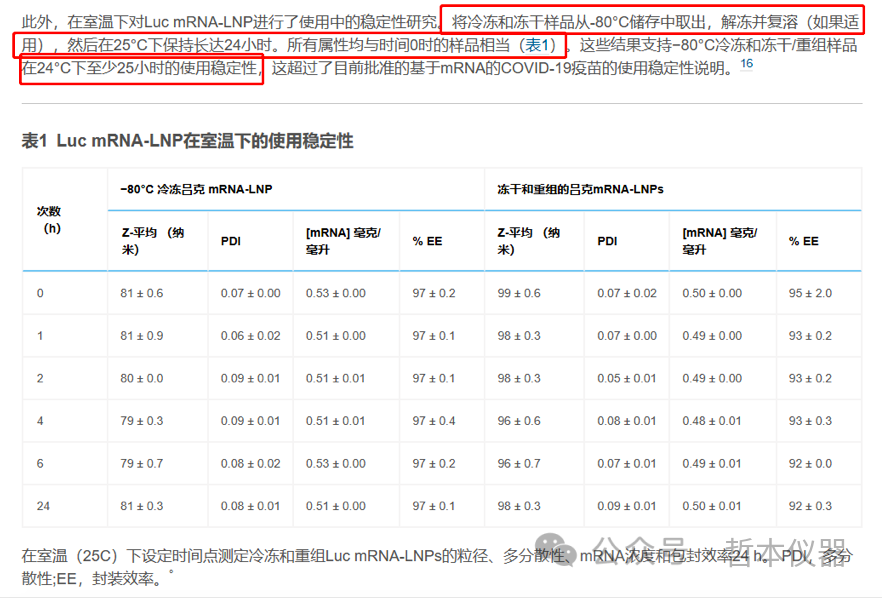Select 'Z-平均 (纳米)' header under the −80°C frozen group
Viewport: 882px width, 598px height.
pyautogui.click(x=152, y=241)
